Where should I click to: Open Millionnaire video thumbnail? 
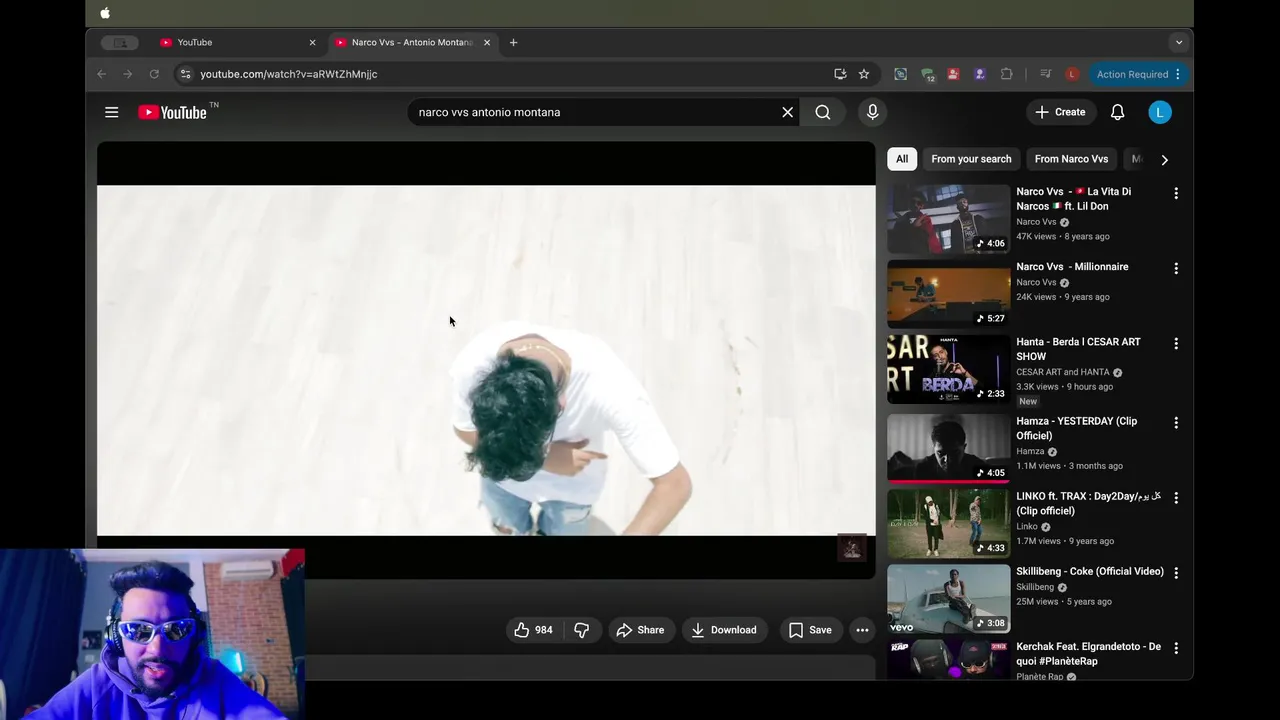pos(948,294)
